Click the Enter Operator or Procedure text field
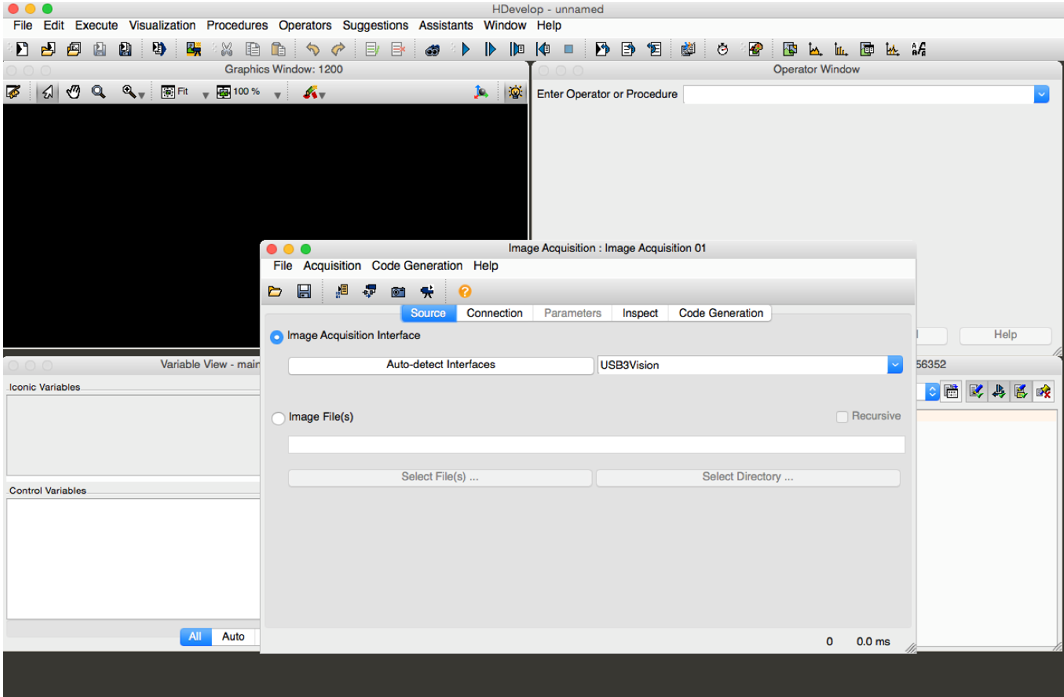Screen dimensions: 1064x697 click(x=858, y=94)
